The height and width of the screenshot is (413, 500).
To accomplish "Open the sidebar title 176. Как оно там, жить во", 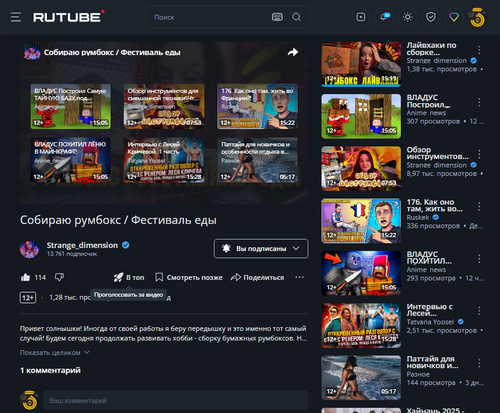I will [x=434, y=205].
